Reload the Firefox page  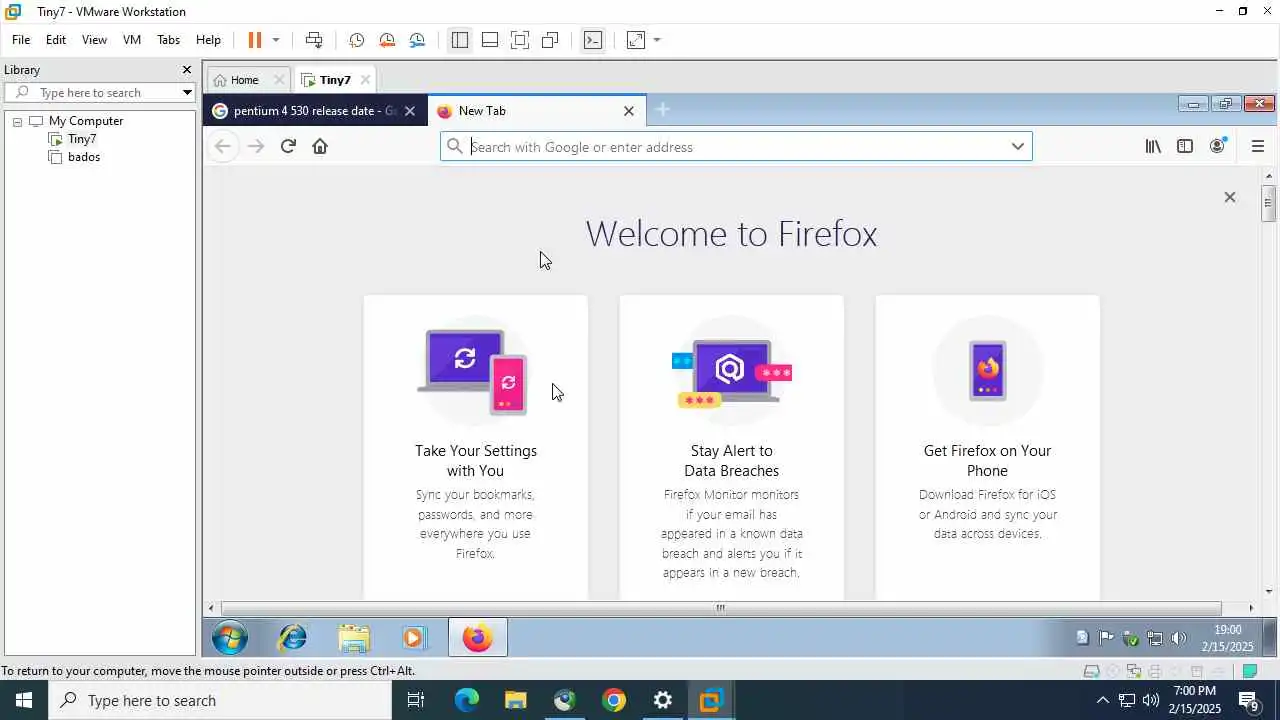click(x=288, y=146)
